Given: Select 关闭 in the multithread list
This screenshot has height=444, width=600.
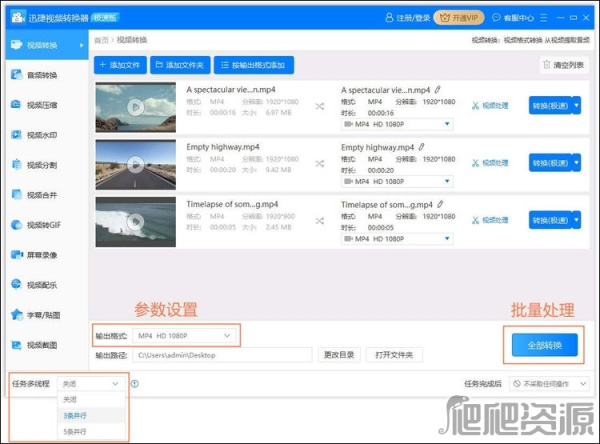Looking at the screenshot, I should tap(91, 399).
